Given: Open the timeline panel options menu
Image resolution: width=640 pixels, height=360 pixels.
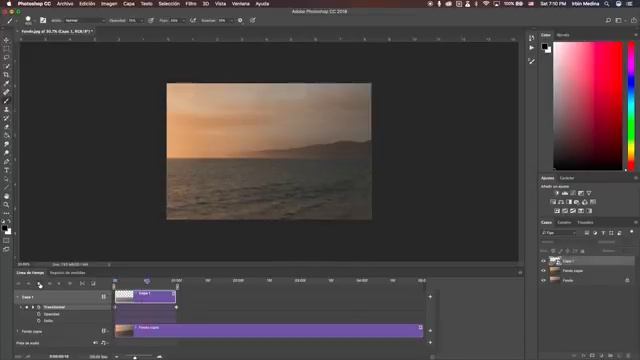Looking at the screenshot, I should [520, 272].
